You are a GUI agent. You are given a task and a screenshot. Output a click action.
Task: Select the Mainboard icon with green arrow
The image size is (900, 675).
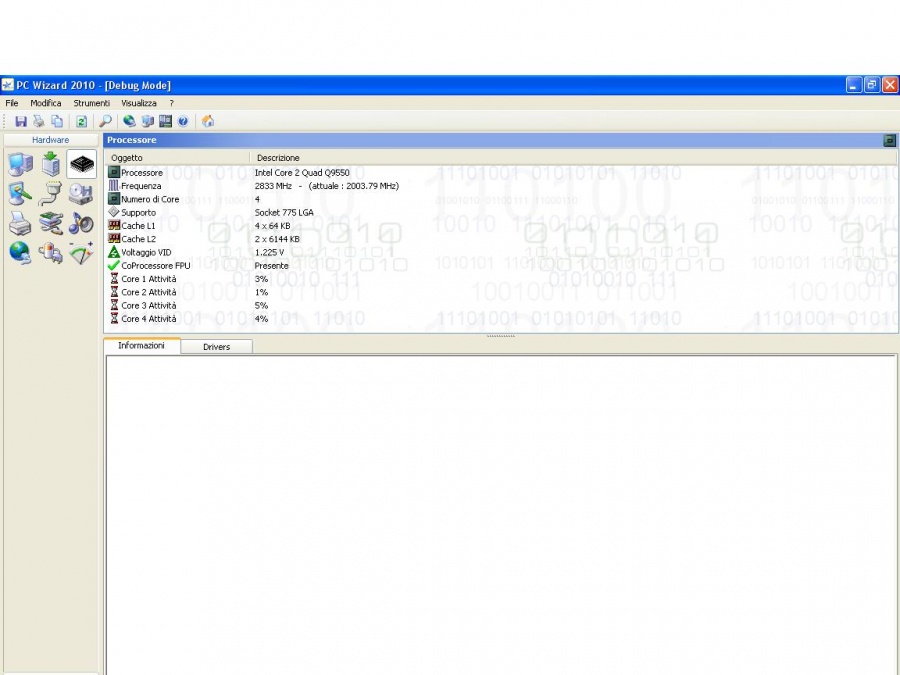(x=51, y=165)
